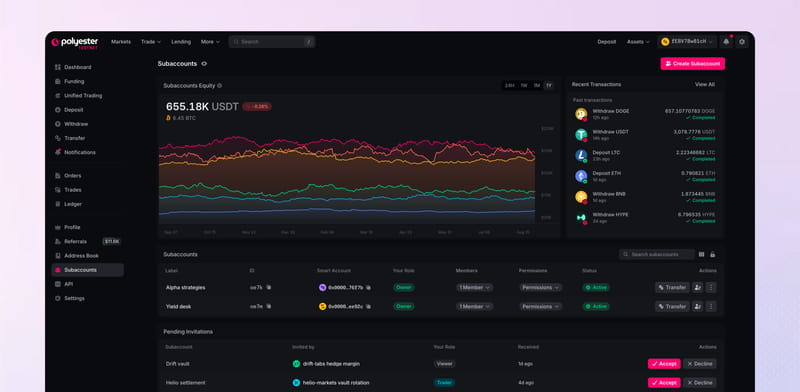This screenshot has width=800, height=392.
Task: Open API in the sidebar
Action: (x=87, y=284)
